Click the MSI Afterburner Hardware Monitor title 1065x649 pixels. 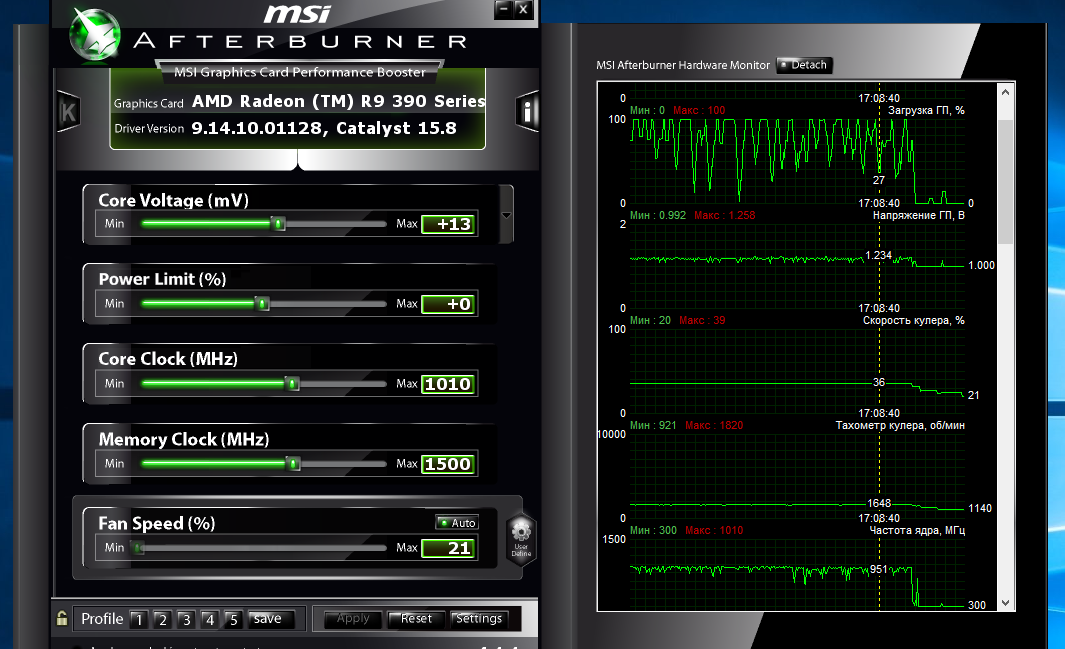(683, 65)
